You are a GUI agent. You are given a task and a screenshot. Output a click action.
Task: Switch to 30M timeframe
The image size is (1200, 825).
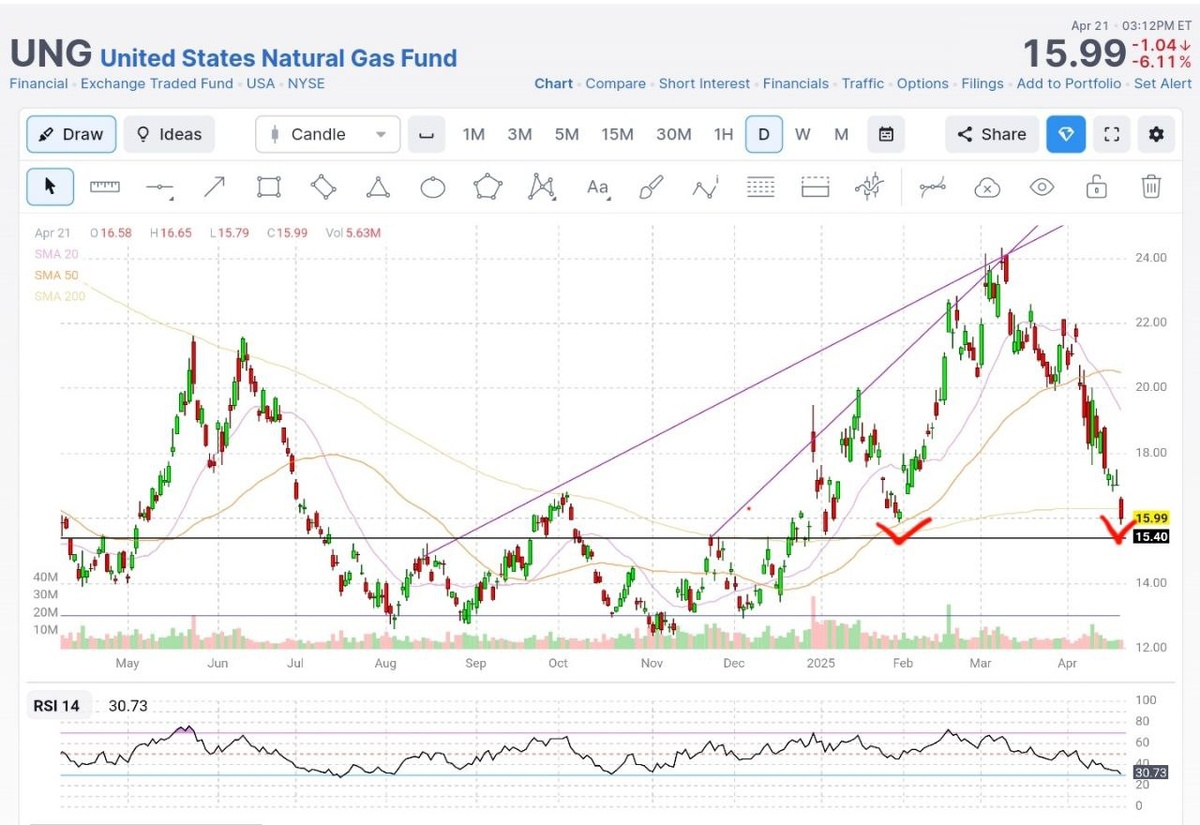pos(674,134)
